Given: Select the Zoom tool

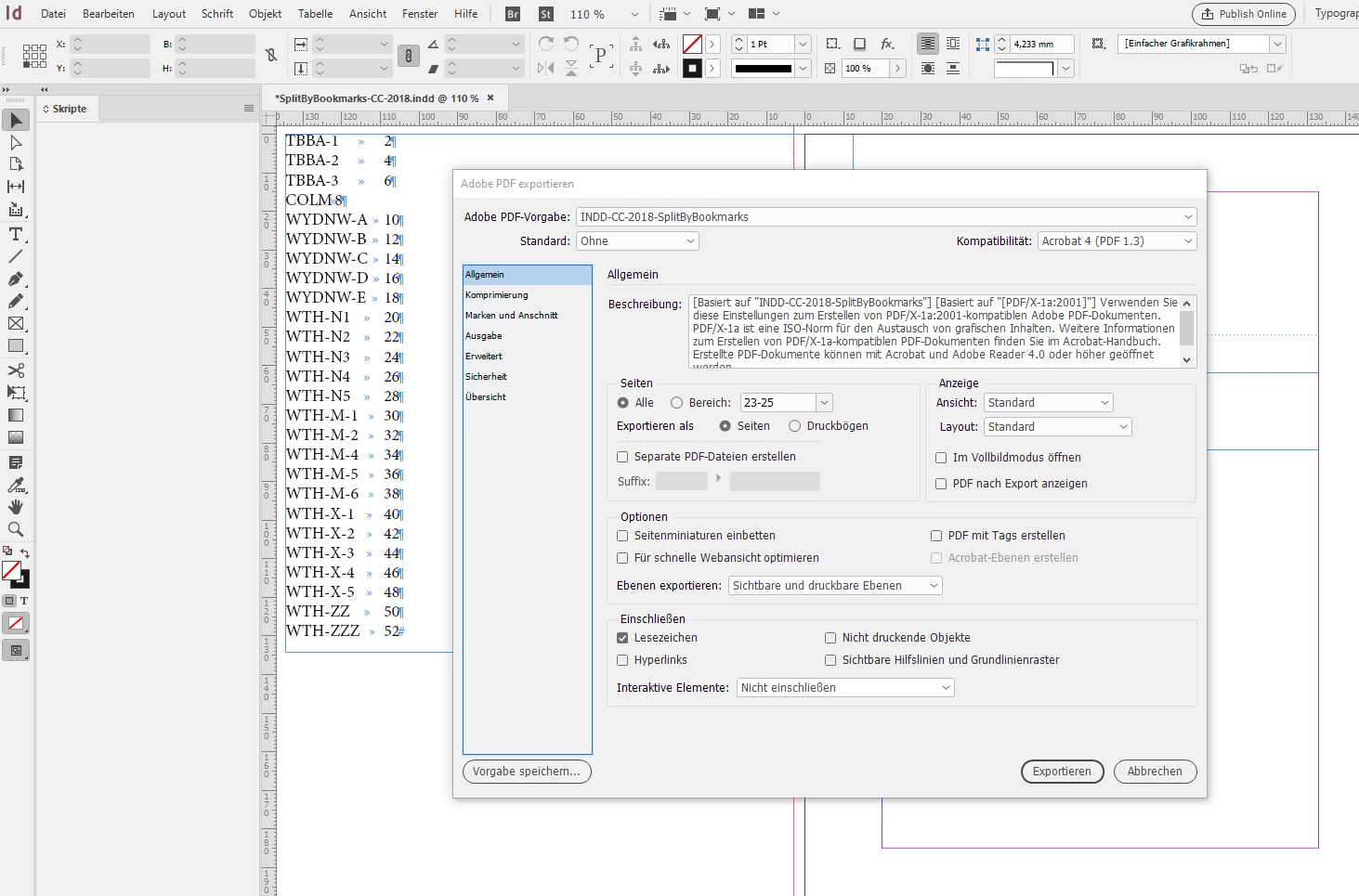Looking at the screenshot, I should click(16, 529).
